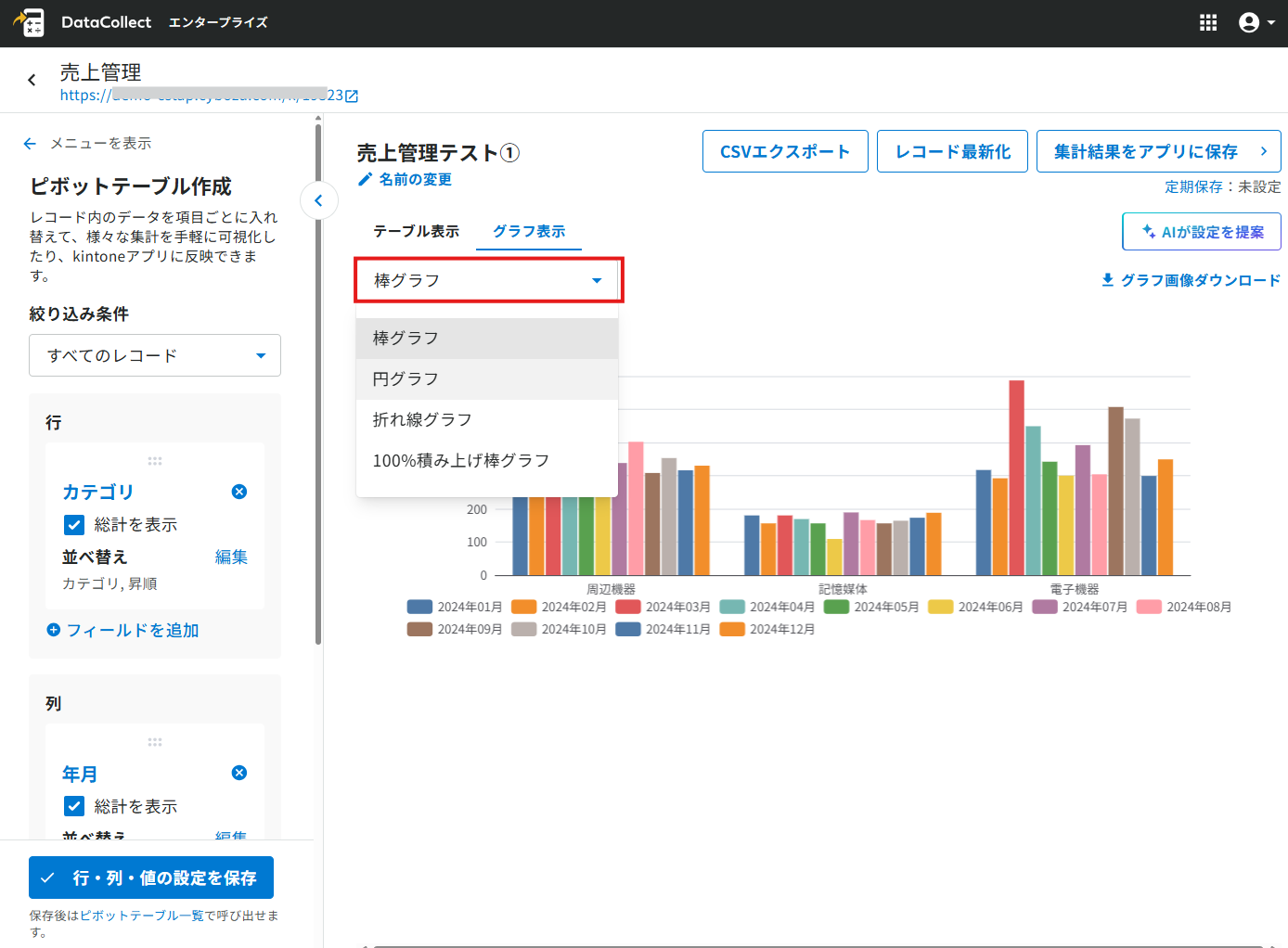The image size is (1288, 948).
Task: Remove the 年月 field with X icon
Action: [239, 773]
